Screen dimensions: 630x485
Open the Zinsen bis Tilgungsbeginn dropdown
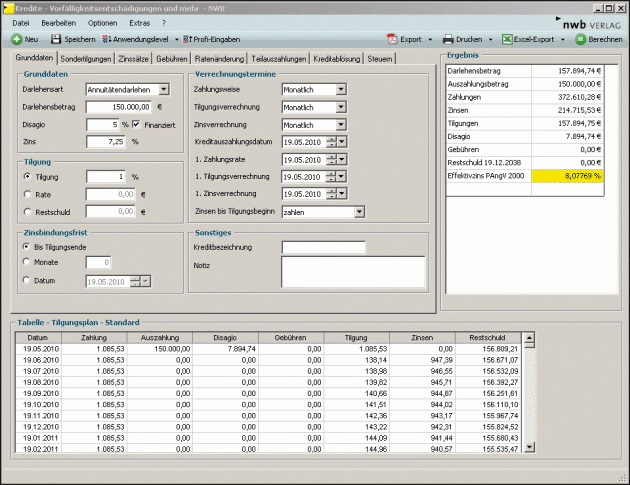tap(358, 212)
